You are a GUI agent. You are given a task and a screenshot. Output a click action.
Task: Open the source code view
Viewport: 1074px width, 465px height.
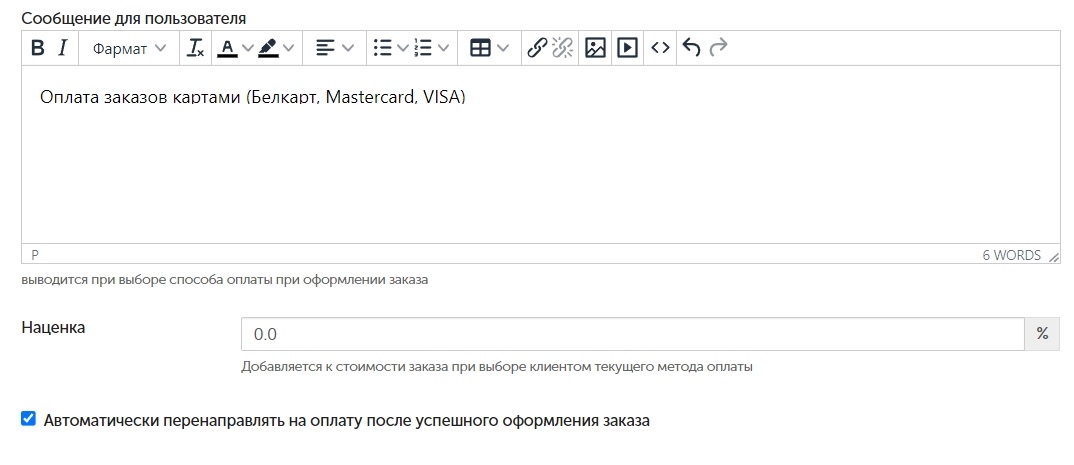(660, 48)
